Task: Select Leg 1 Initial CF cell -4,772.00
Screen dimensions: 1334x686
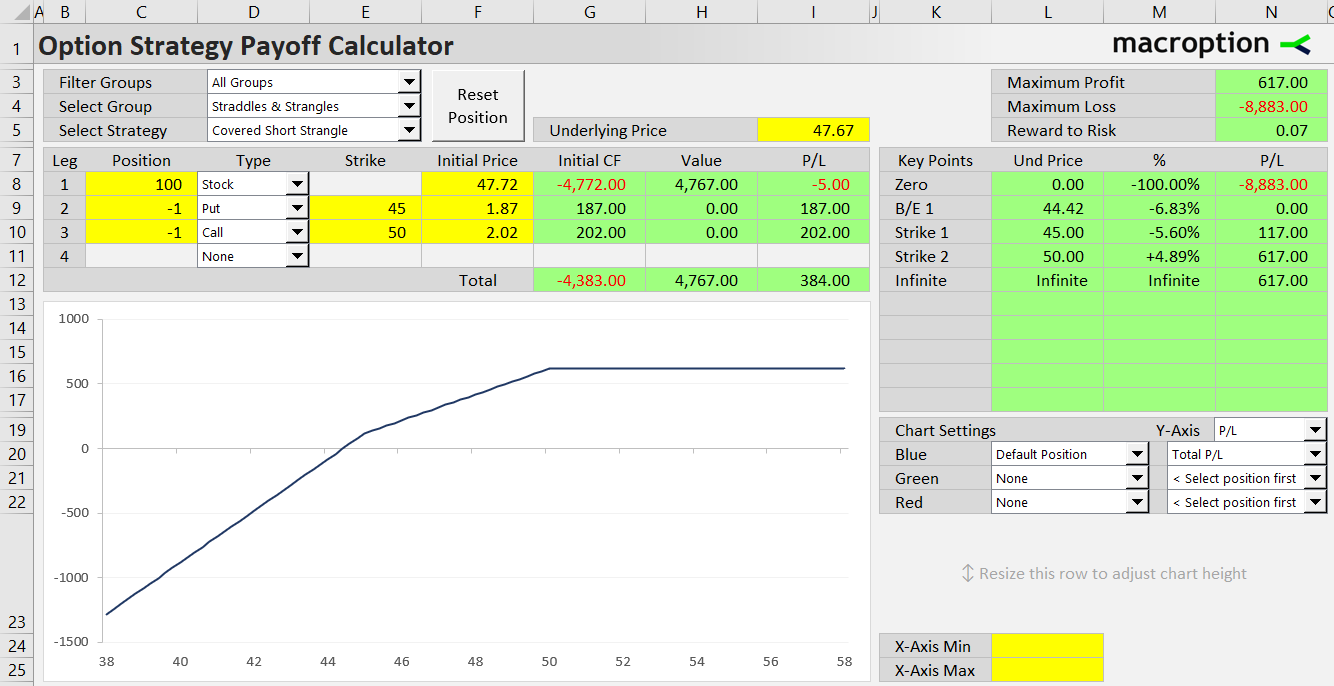Action: 589,184
